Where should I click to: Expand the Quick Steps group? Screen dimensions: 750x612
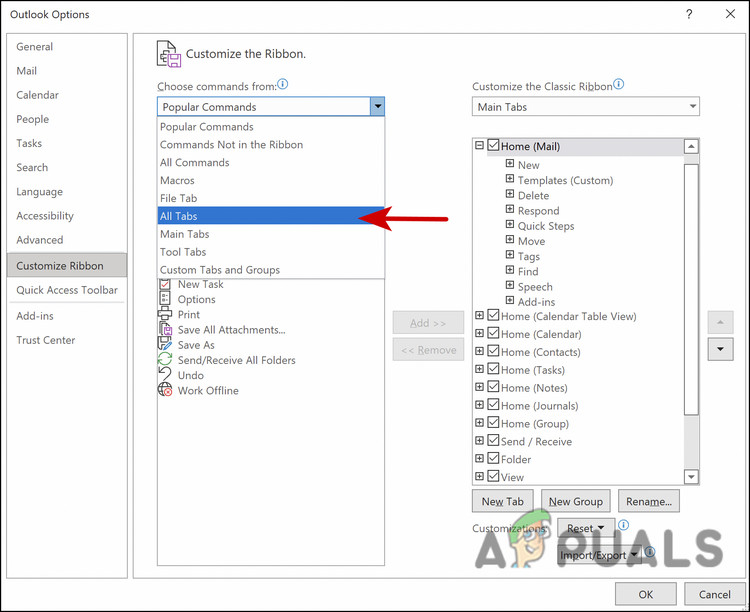(510, 224)
